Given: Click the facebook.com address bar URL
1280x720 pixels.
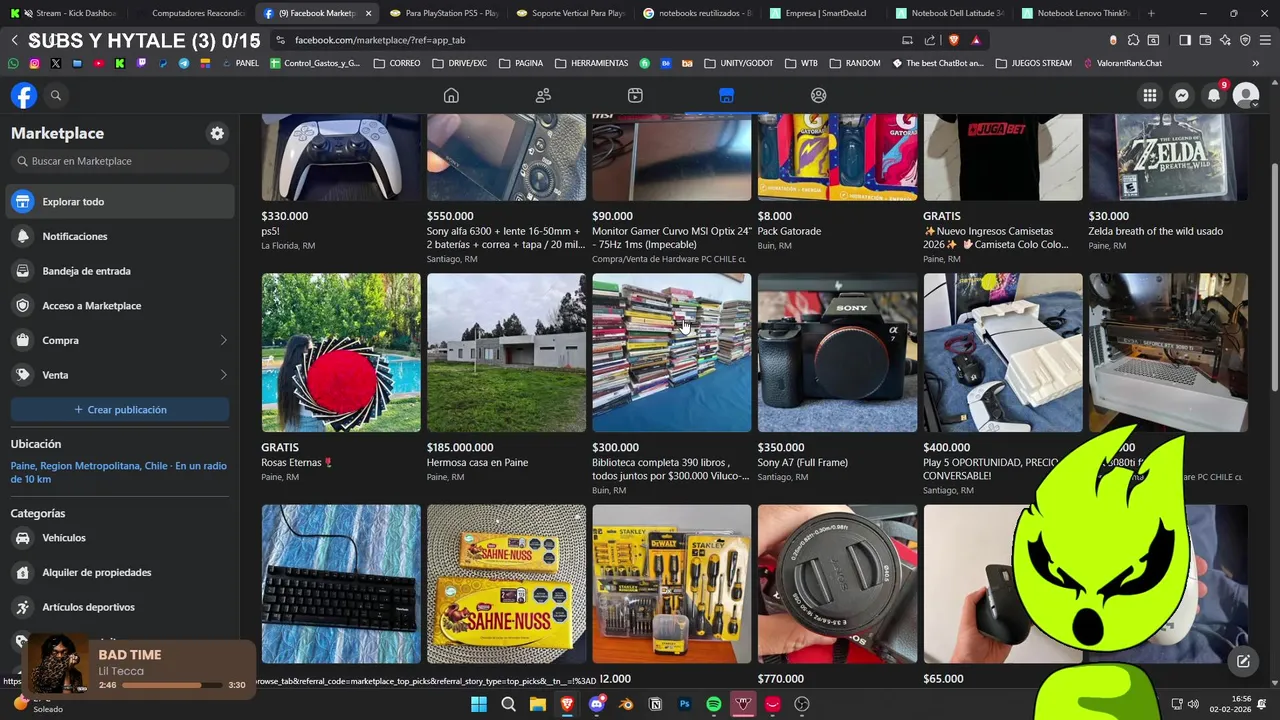Looking at the screenshot, I should [380, 40].
